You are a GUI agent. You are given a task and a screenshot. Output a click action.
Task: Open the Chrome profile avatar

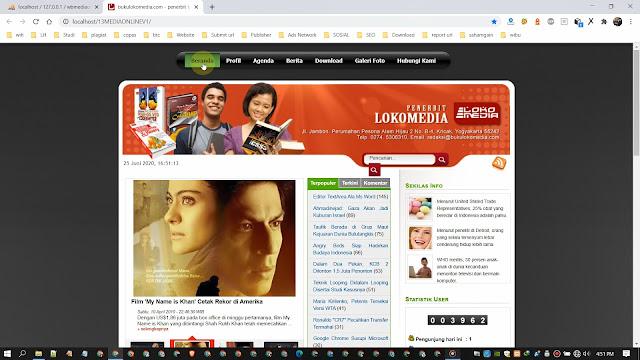click(x=618, y=21)
